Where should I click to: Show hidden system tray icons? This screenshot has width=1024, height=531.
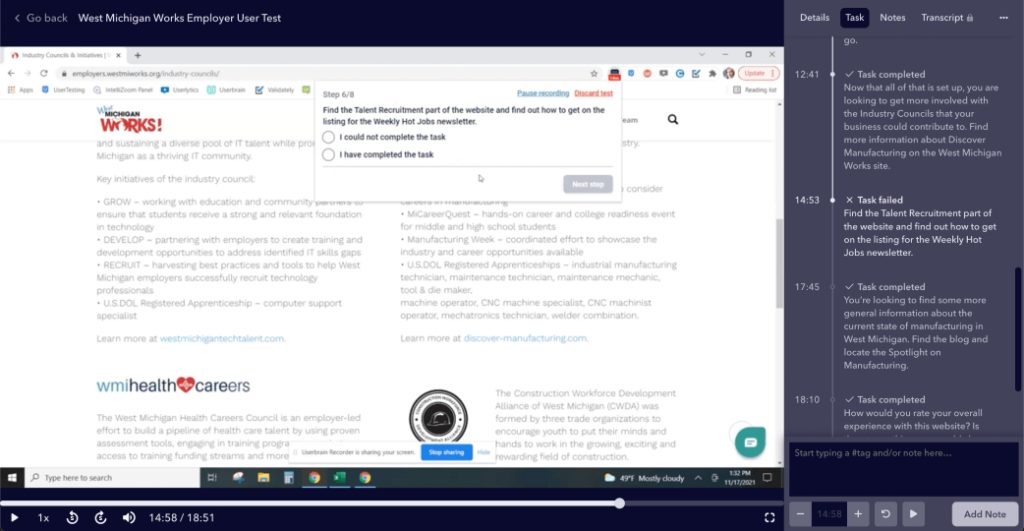(x=697, y=478)
